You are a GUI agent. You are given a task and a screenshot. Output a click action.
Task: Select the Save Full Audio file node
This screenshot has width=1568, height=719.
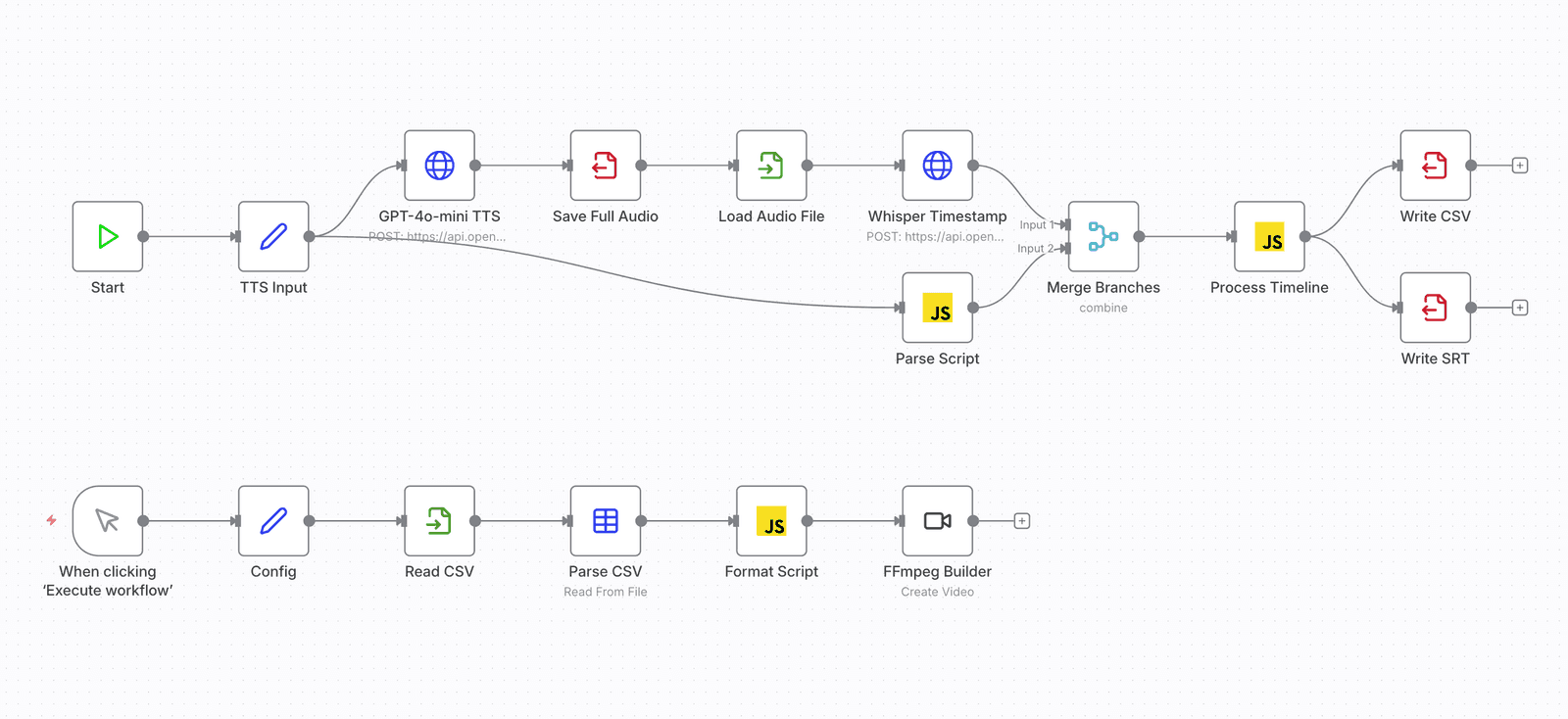pos(606,166)
